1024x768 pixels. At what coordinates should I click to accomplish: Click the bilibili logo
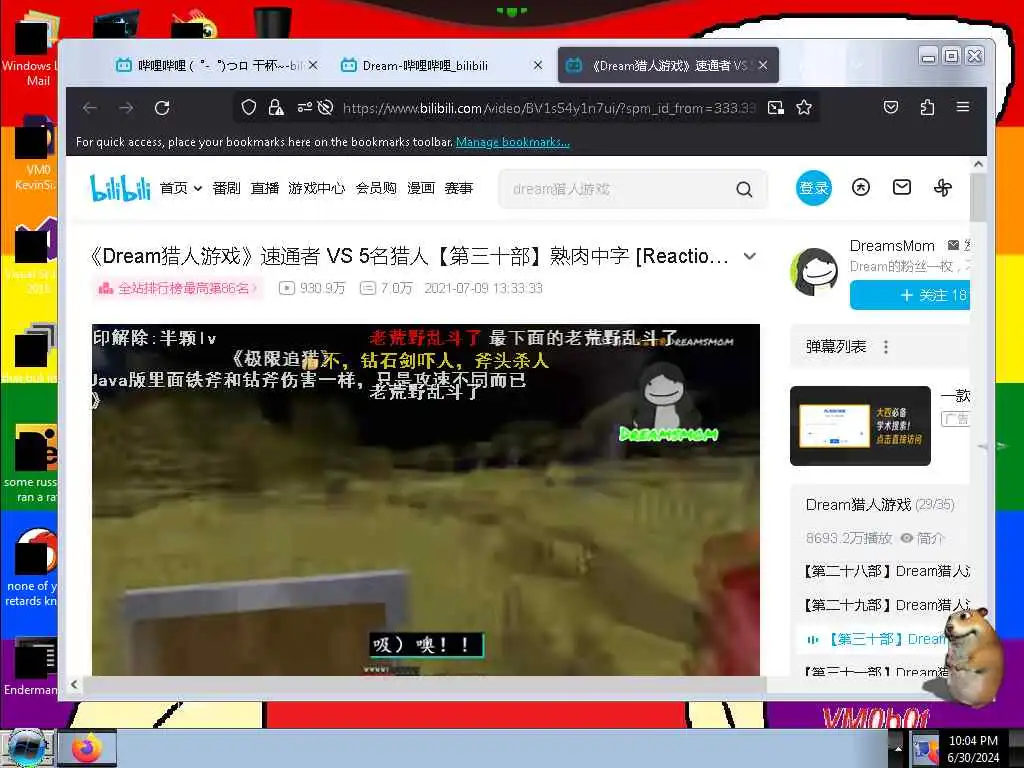tap(120, 188)
